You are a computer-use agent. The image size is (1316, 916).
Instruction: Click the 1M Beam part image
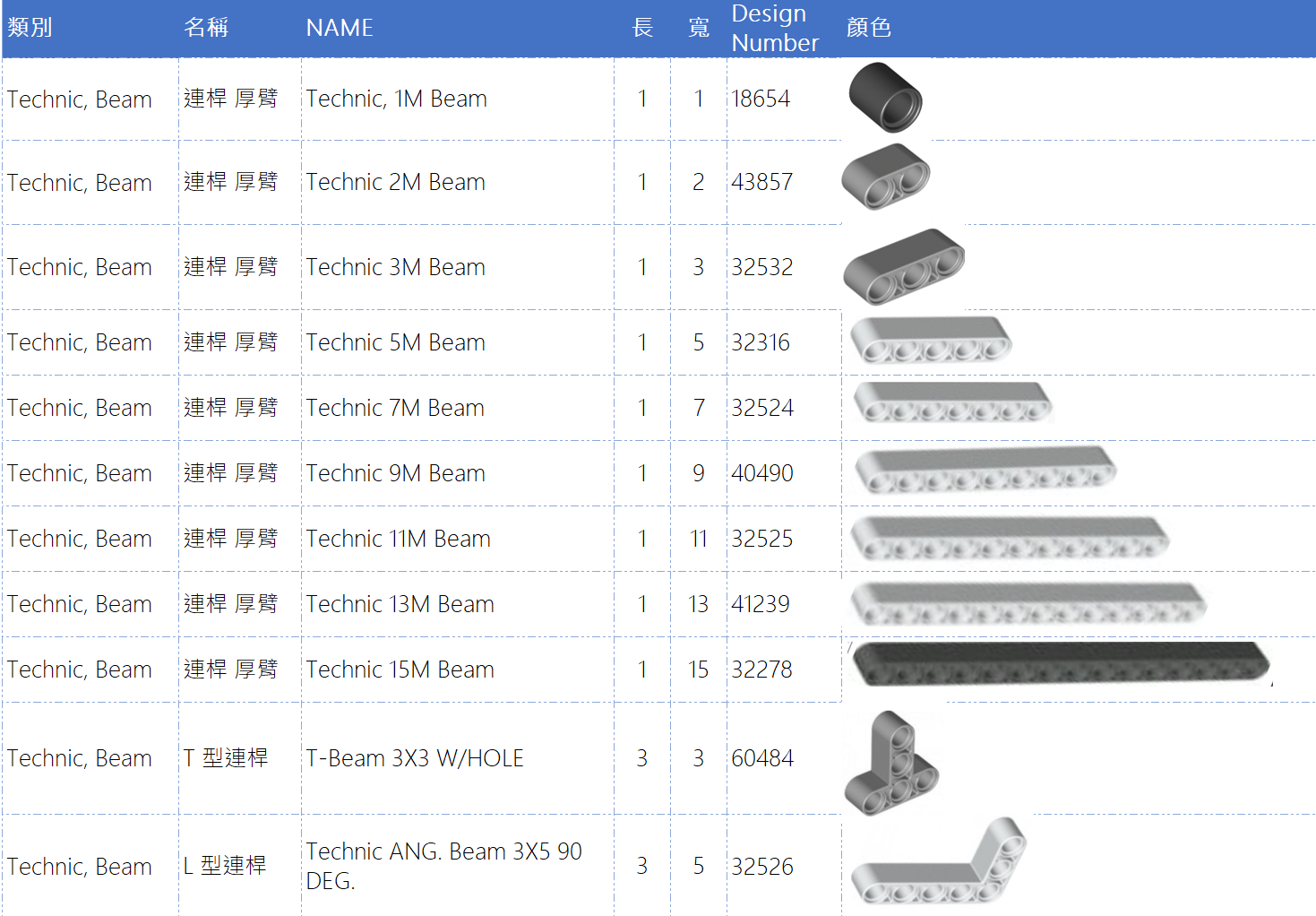[x=885, y=98]
